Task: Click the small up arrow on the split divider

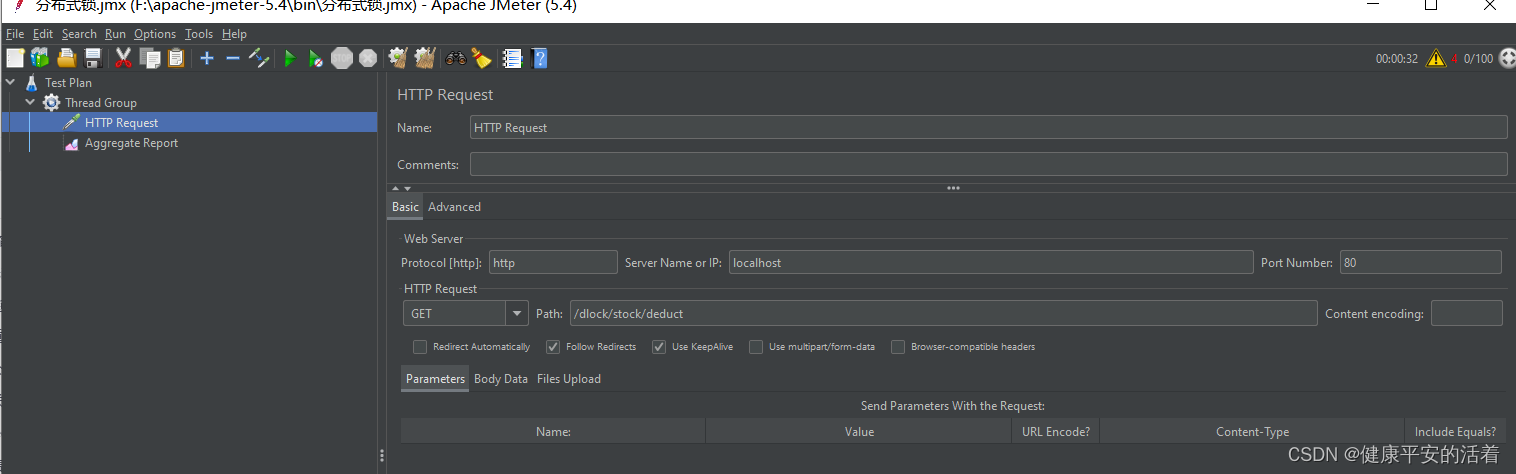Action: [x=396, y=188]
